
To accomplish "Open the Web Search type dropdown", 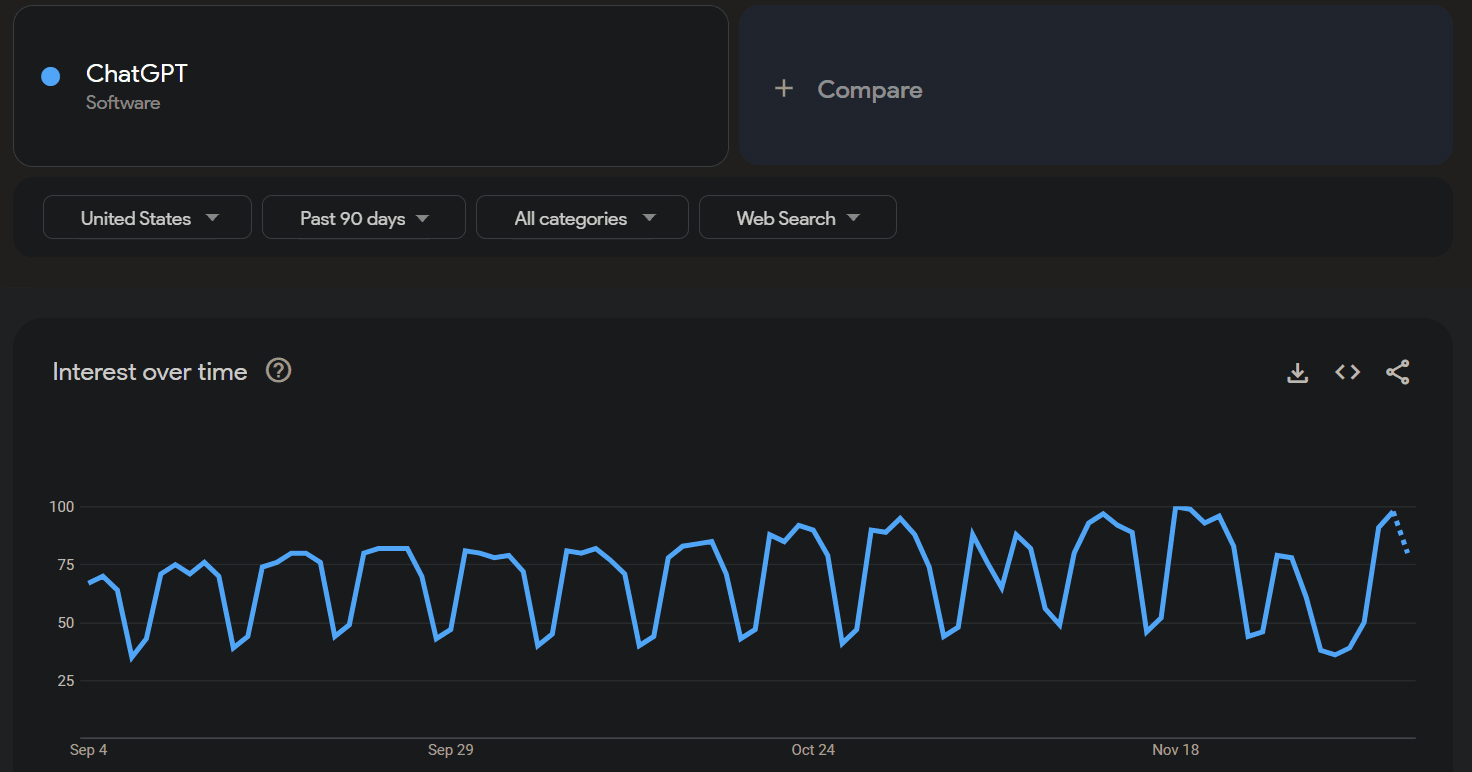I will point(798,217).
